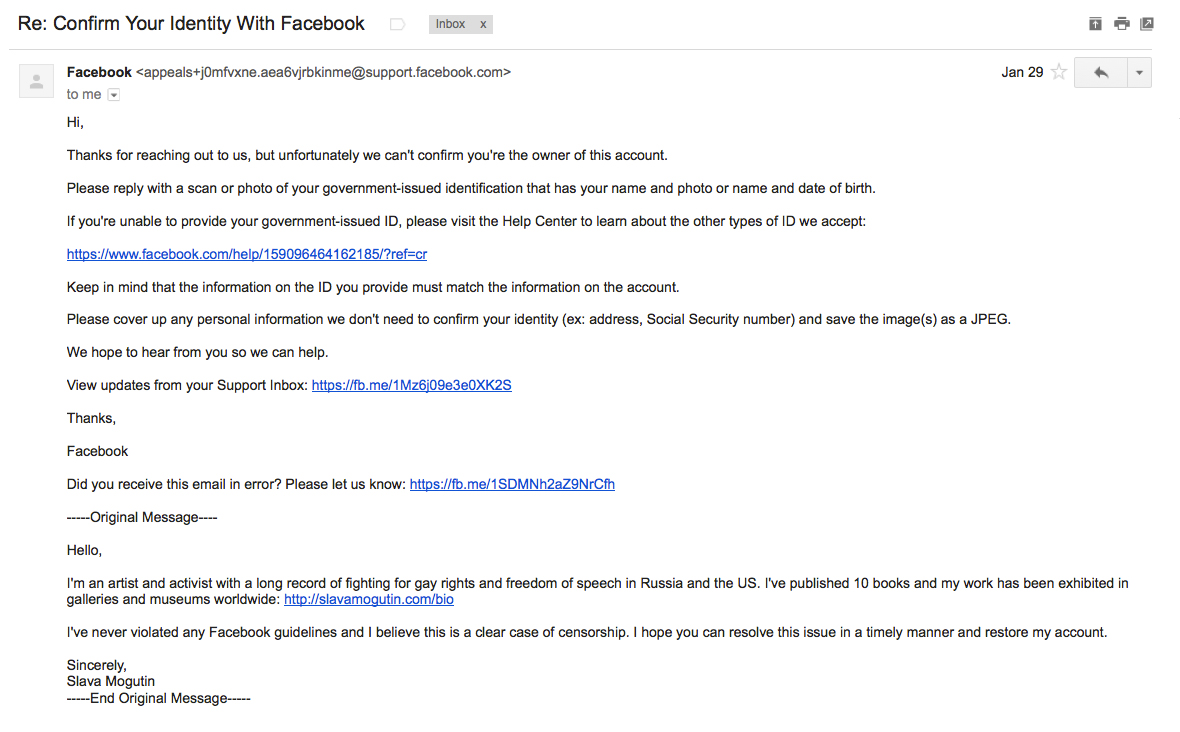The image size is (1180, 732).
Task: Remove the Inbox label with its x
Action: click(x=483, y=24)
